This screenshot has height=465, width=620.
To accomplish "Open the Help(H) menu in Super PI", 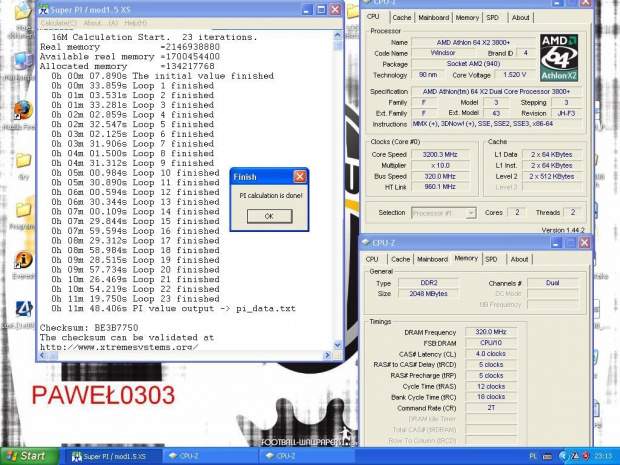I will point(136,23).
